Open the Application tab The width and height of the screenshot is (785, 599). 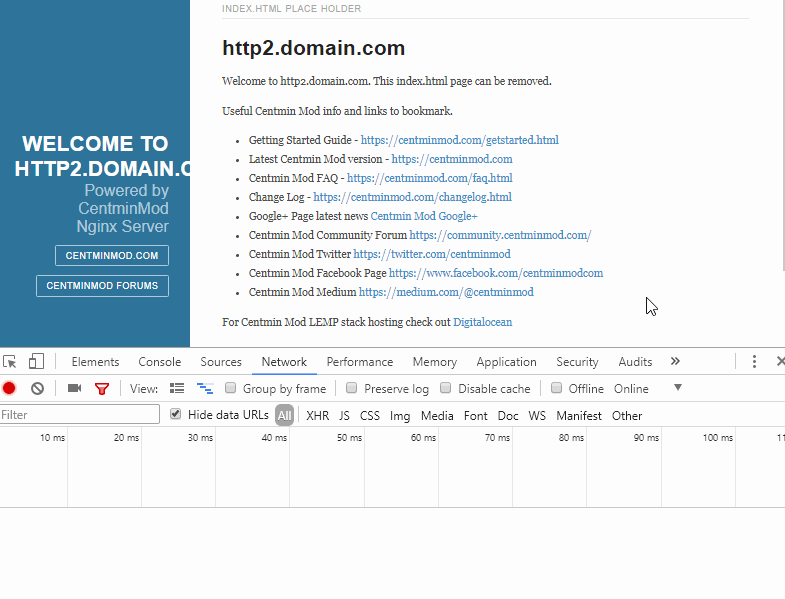[x=507, y=362]
